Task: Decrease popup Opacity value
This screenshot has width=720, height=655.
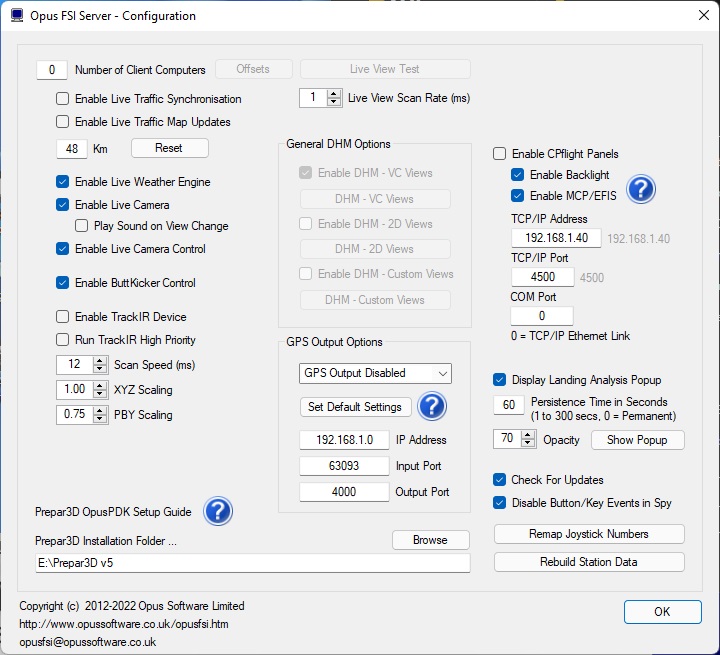Action: 528,443
